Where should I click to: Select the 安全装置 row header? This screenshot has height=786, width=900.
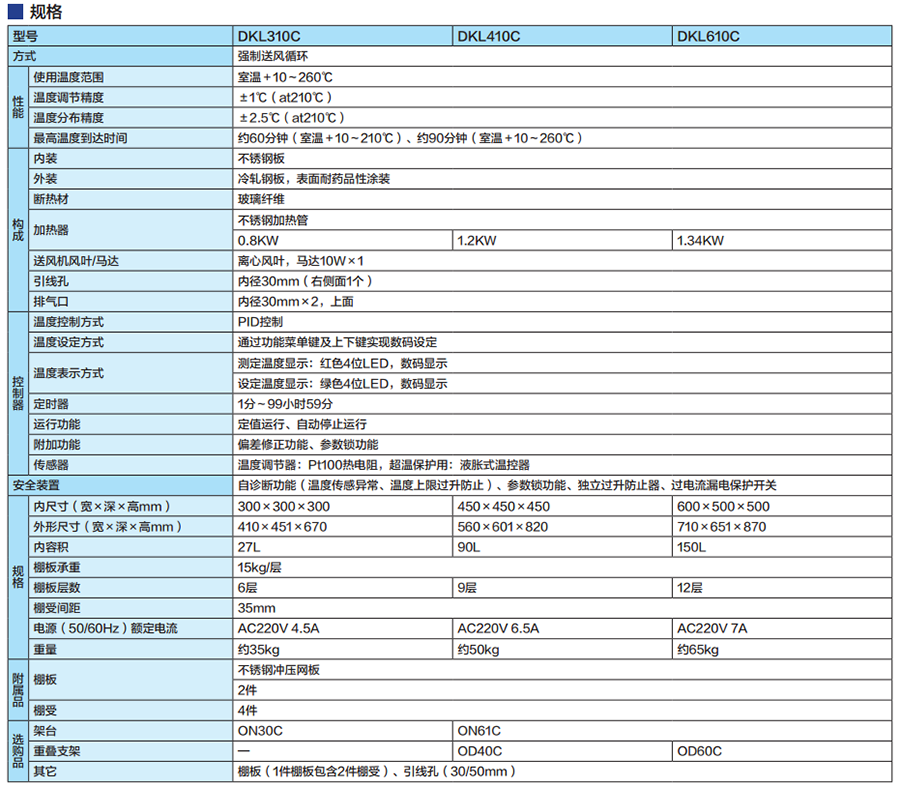38,485
